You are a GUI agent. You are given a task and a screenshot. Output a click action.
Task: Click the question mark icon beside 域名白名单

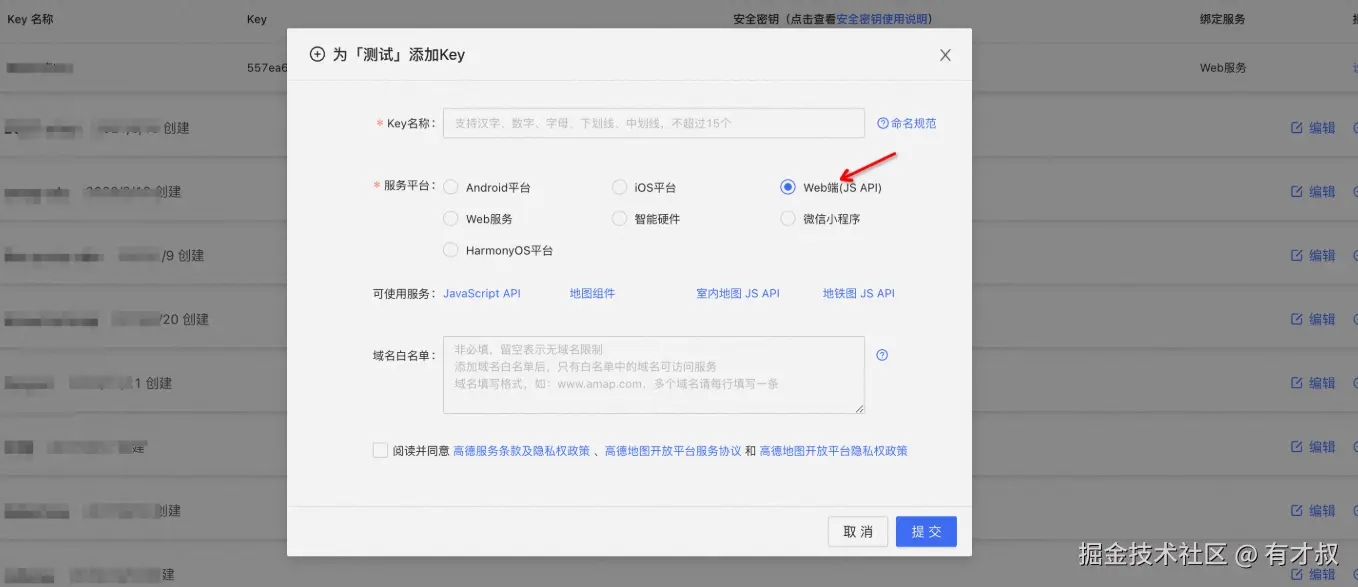click(882, 355)
